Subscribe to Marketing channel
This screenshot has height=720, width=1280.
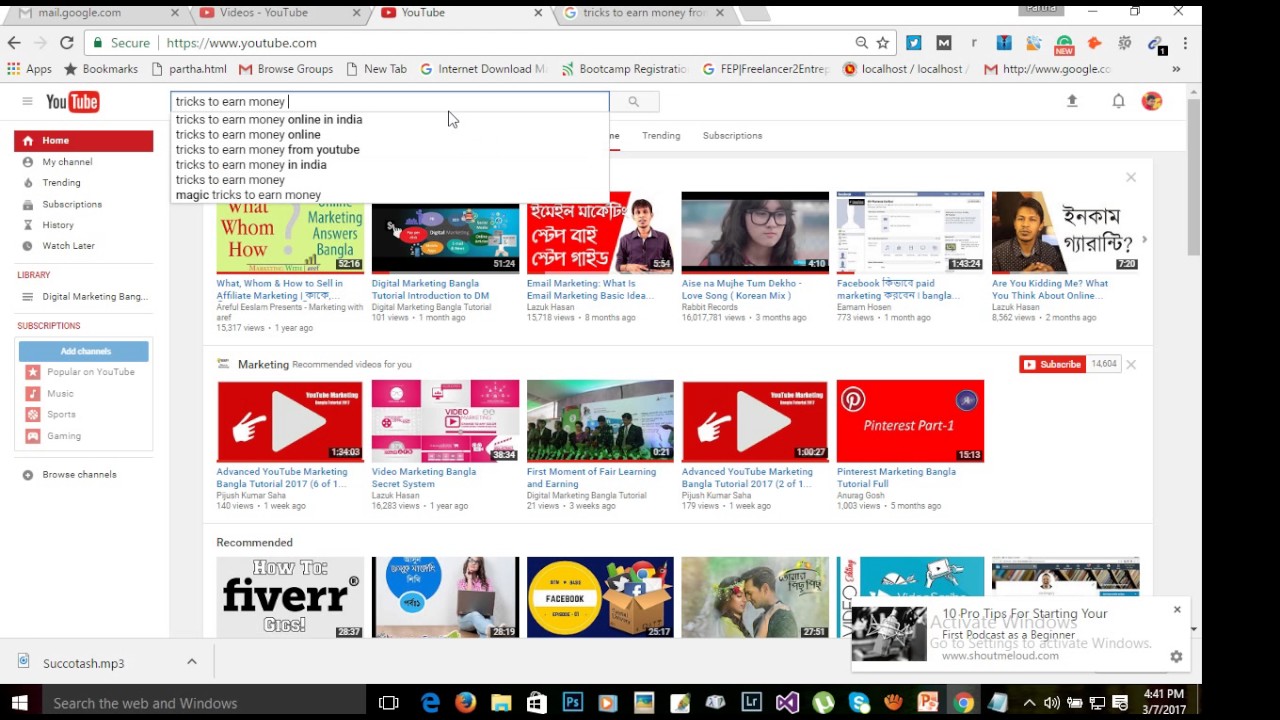pyautogui.click(x=1054, y=364)
